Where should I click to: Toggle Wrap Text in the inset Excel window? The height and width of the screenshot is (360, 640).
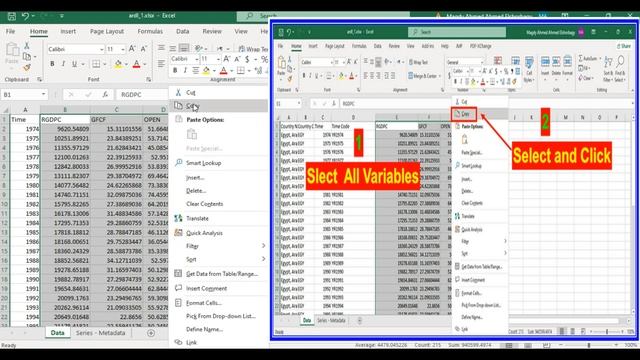(418, 62)
